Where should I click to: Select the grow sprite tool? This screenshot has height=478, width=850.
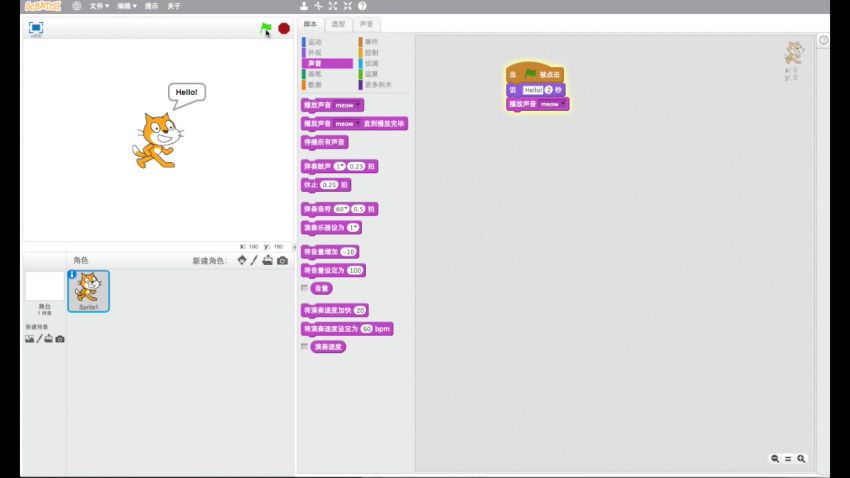coord(333,6)
